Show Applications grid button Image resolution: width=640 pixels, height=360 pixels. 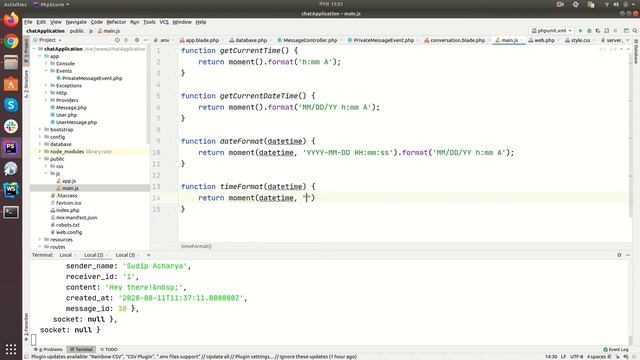(11, 349)
